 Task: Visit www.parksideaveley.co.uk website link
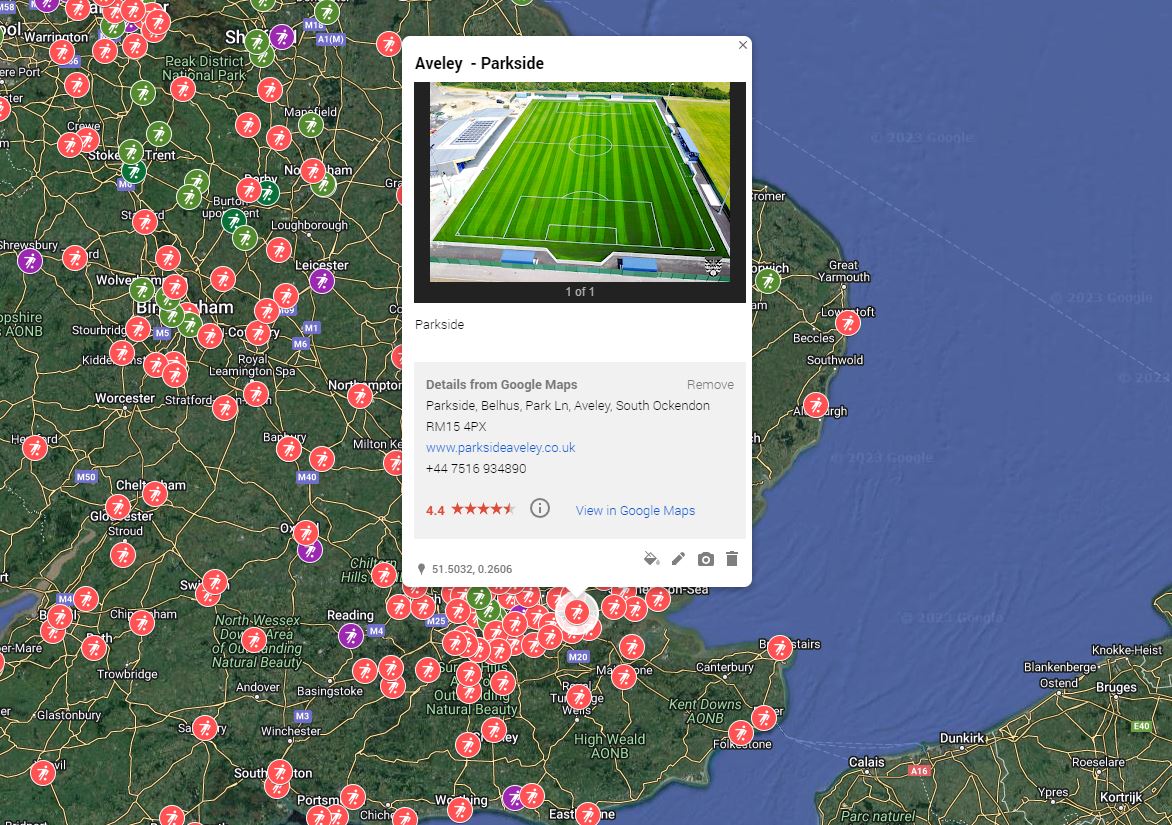(500, 448)
